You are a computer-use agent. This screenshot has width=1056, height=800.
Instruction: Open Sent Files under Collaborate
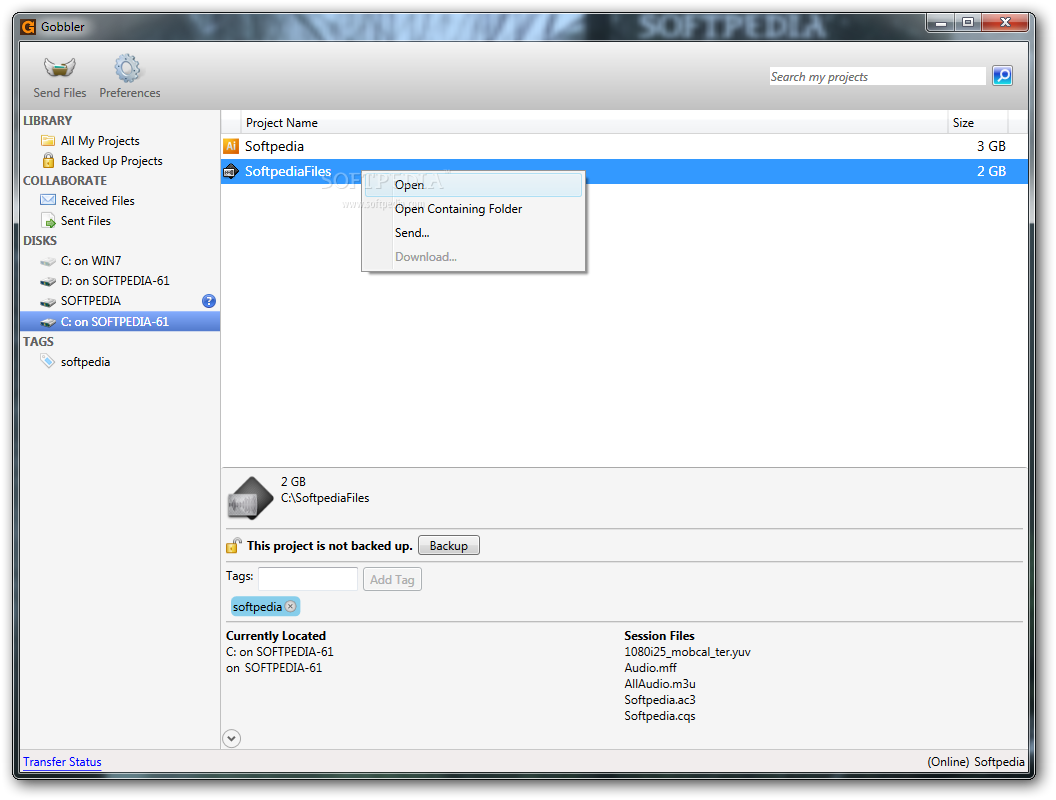(x=86, y=221)
